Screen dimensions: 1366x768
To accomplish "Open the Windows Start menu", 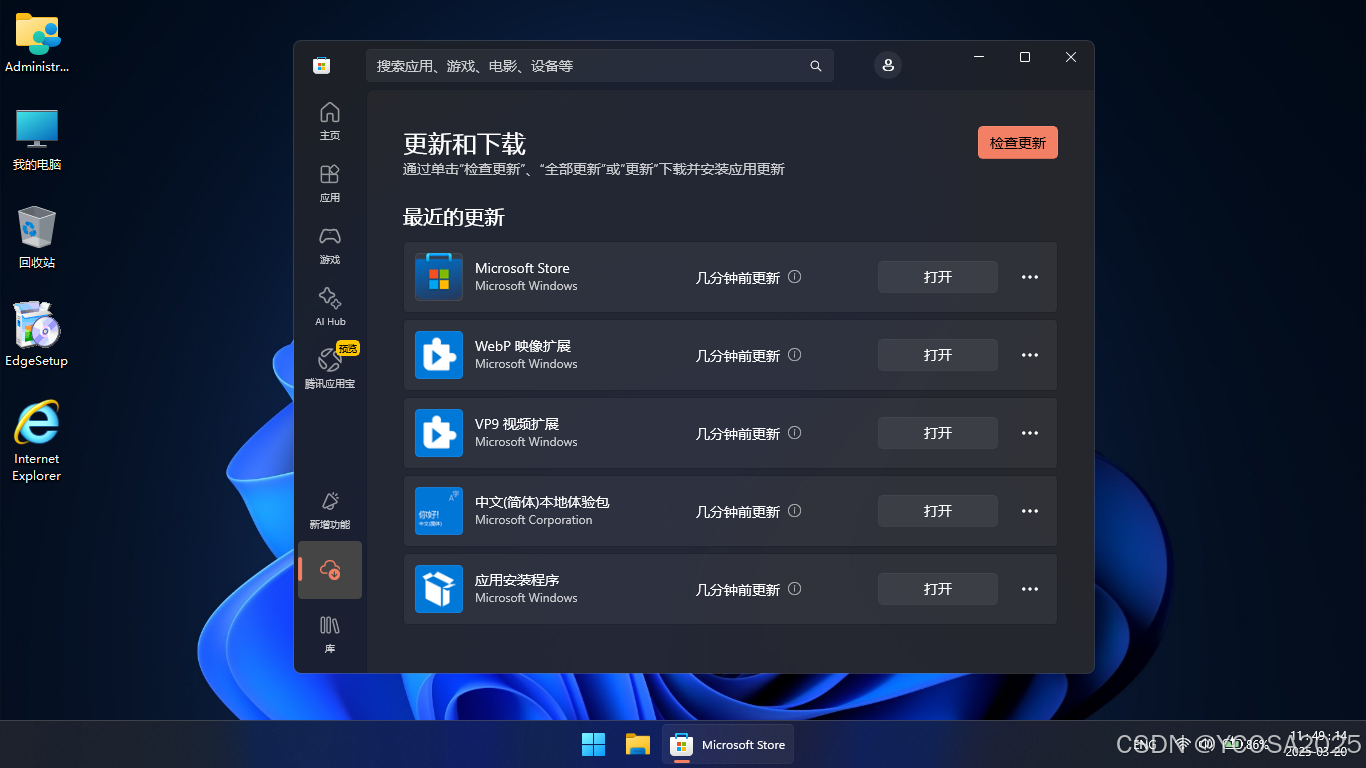I will coord(594,745).
